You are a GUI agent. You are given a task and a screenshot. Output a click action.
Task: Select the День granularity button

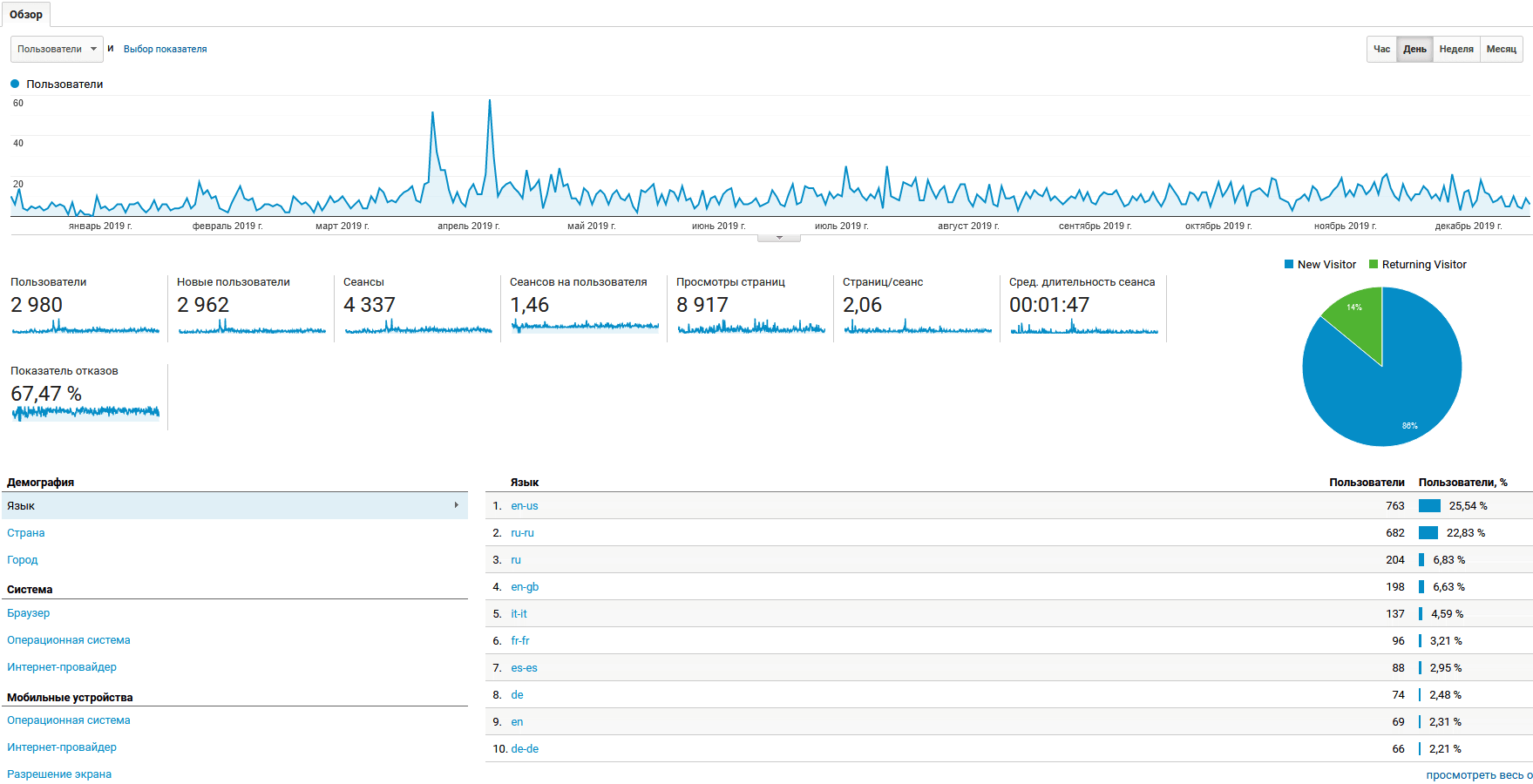[x=1414, y=49]
